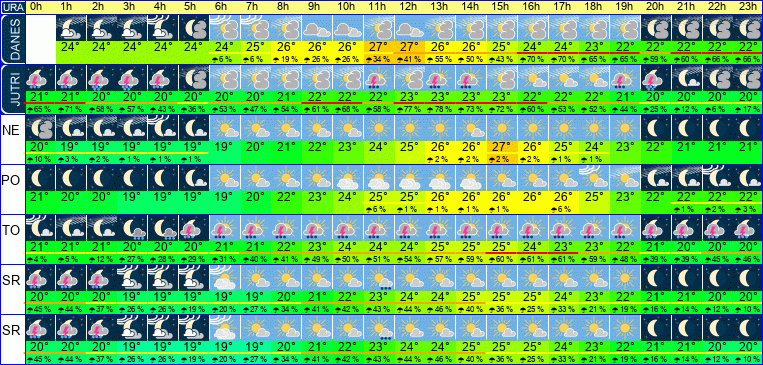
Task: Click TO row 3h rainy moon icon
Action: (132, 228)
